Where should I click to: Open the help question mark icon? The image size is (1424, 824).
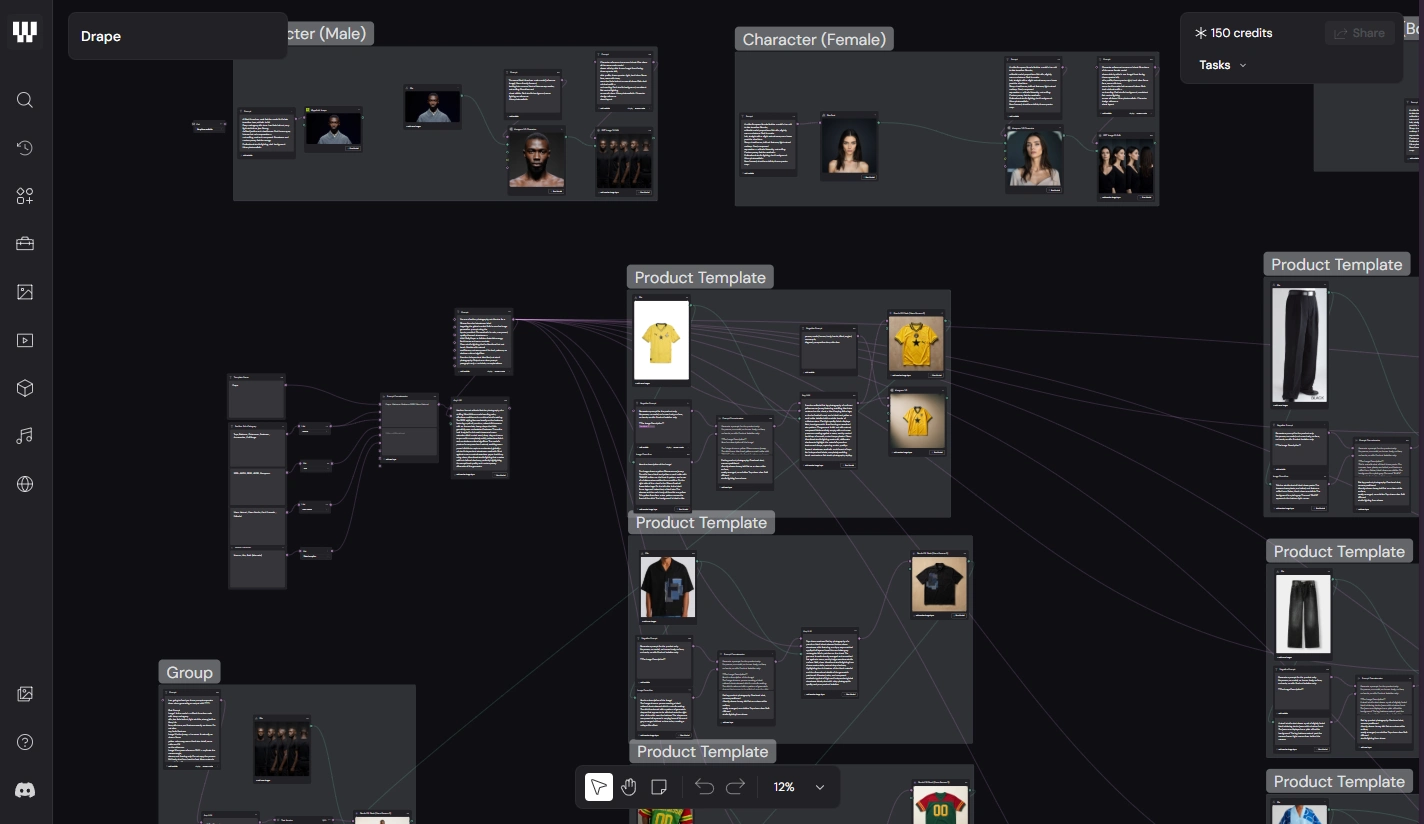[x=25, y=742]
